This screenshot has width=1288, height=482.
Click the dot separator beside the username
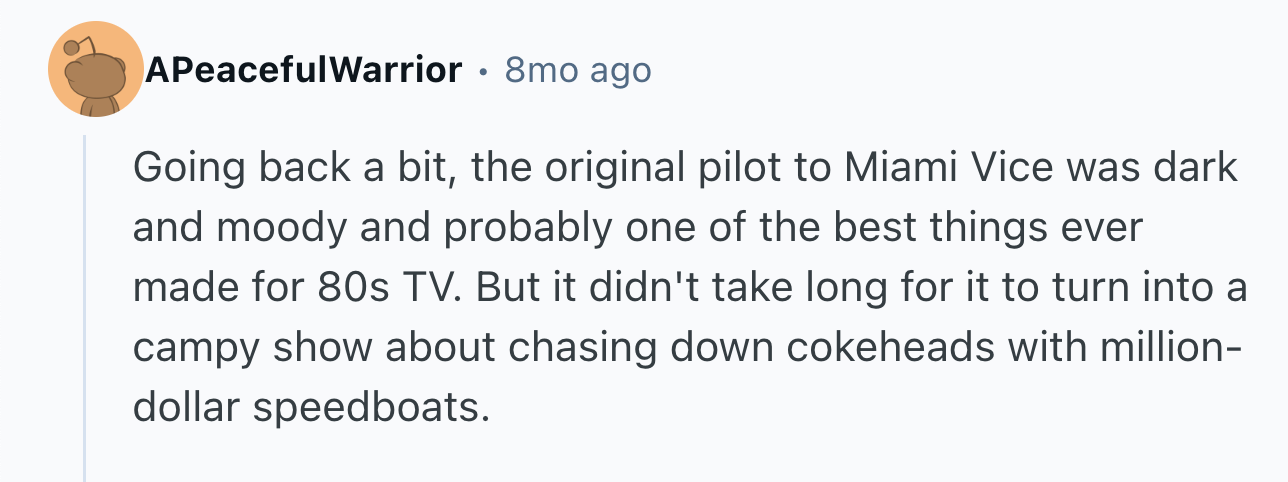point(483,71)
